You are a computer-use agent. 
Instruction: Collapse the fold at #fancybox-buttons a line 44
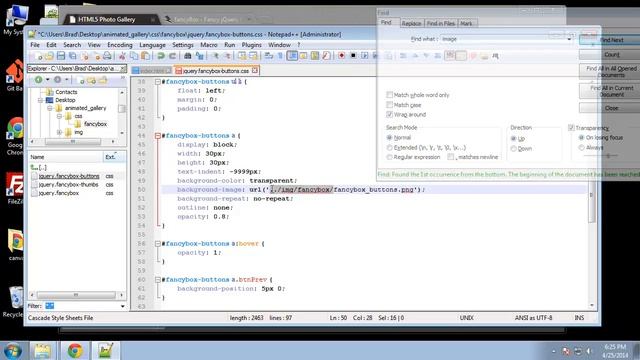[158, 136]
